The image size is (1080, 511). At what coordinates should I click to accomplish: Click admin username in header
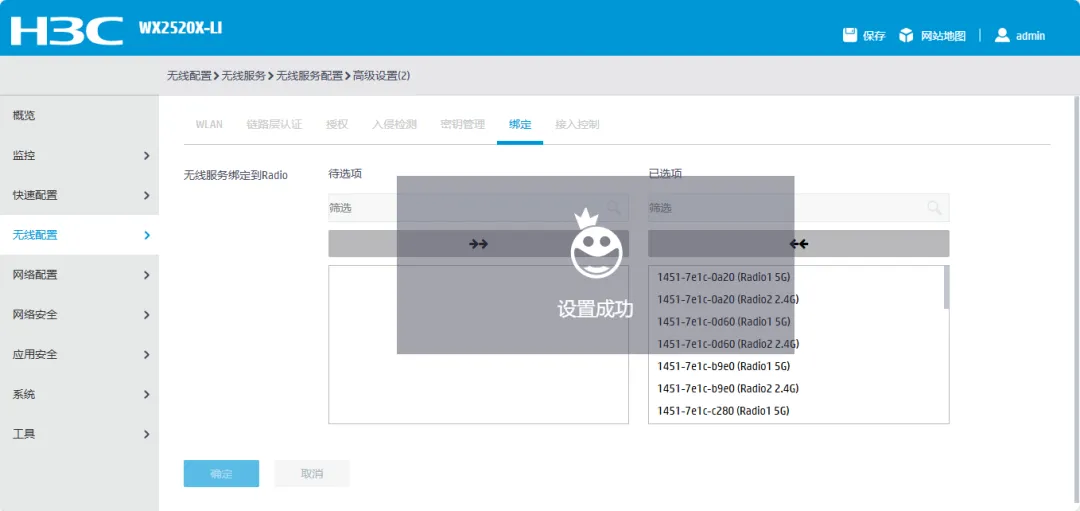[1030, 36]
